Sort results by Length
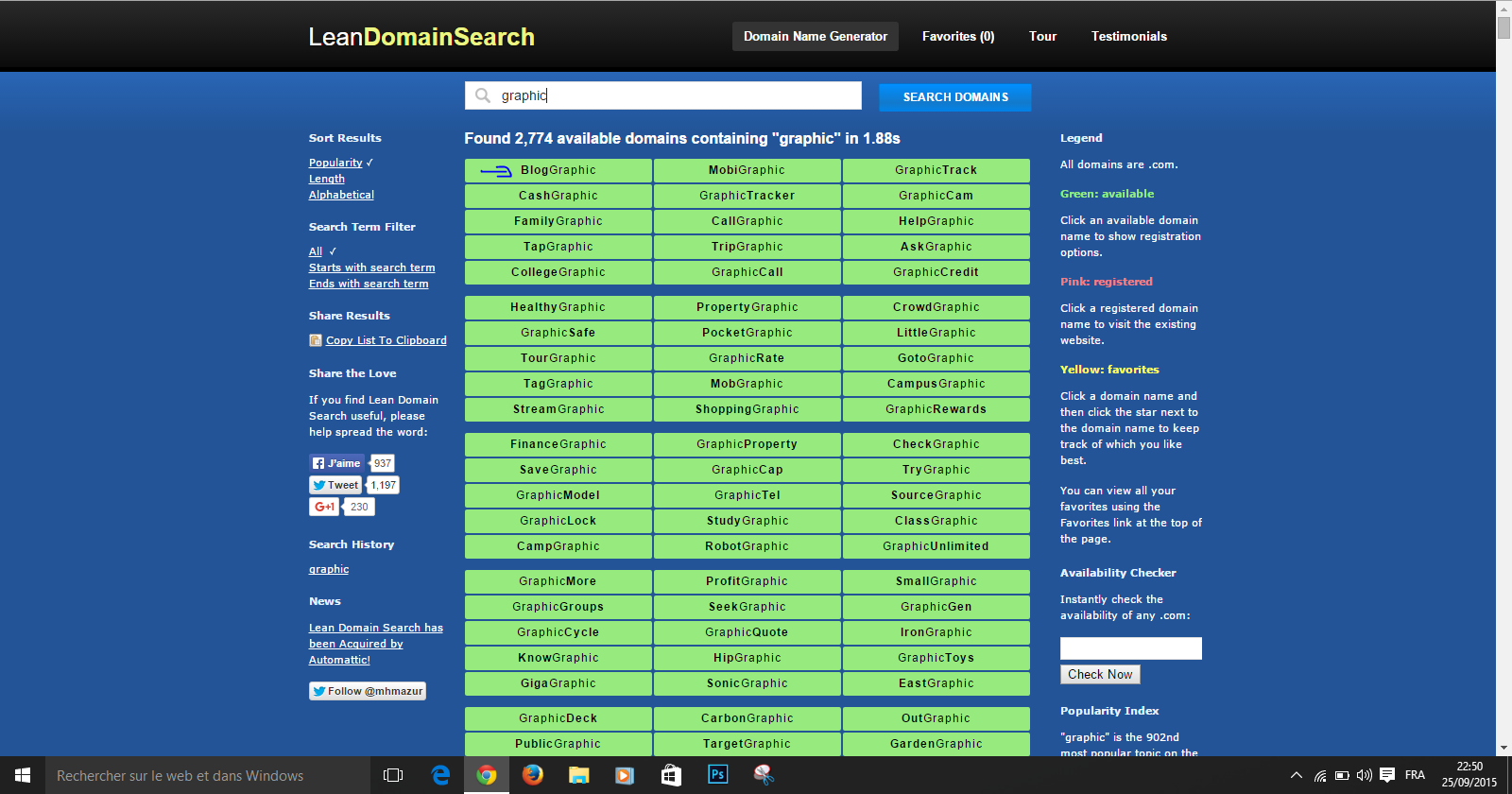 (x=327, y=179)
